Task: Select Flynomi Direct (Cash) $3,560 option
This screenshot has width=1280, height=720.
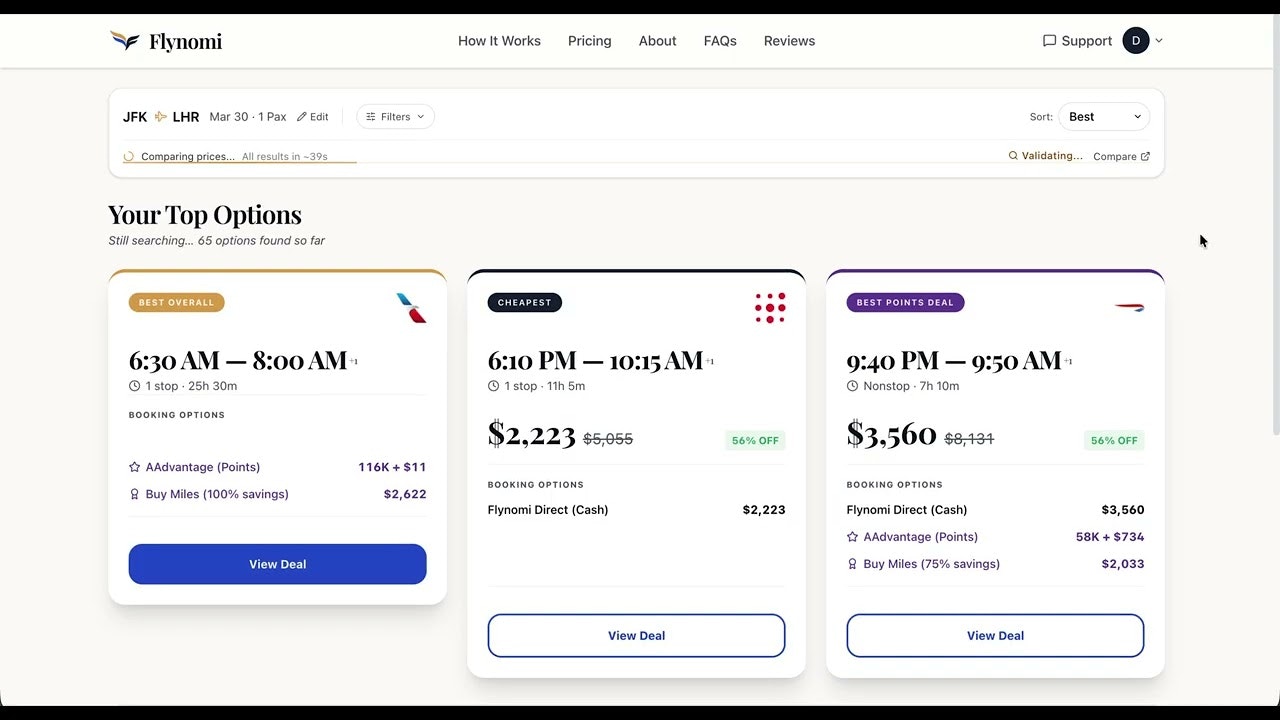Action: click(996, 510)
